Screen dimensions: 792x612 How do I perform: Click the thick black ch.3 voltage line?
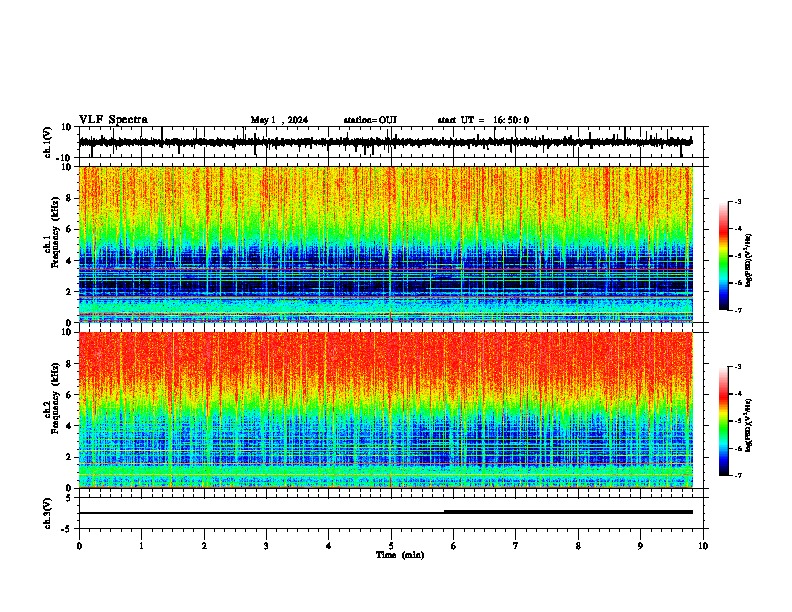pyautogui.click(x=568, y=512)
